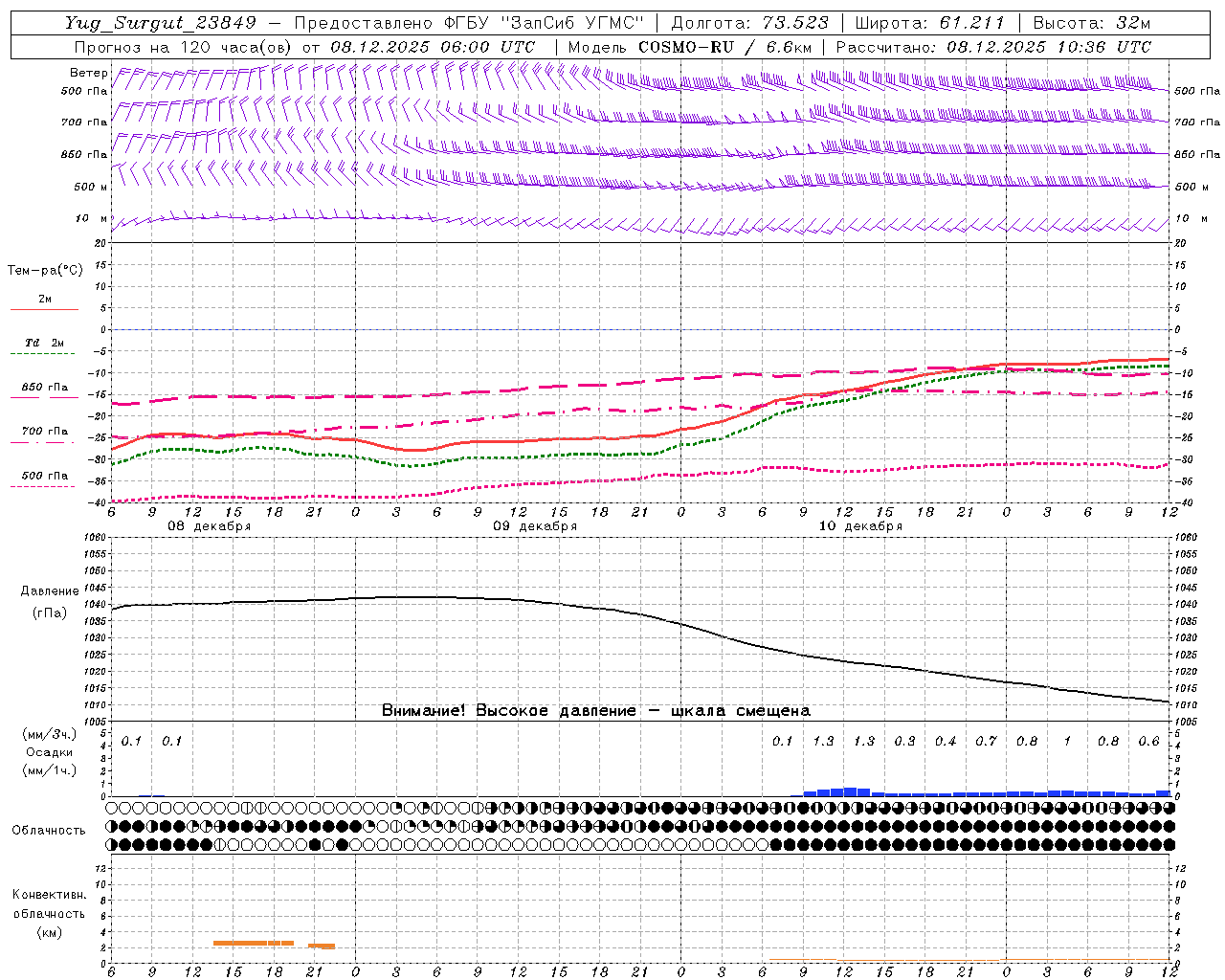Image resolution: width=1225 pixels, height=980 pixels.
Task: Click the 500 гПа entry in the temperature legend
Action: pyautogui.click(x=45, y=476)
